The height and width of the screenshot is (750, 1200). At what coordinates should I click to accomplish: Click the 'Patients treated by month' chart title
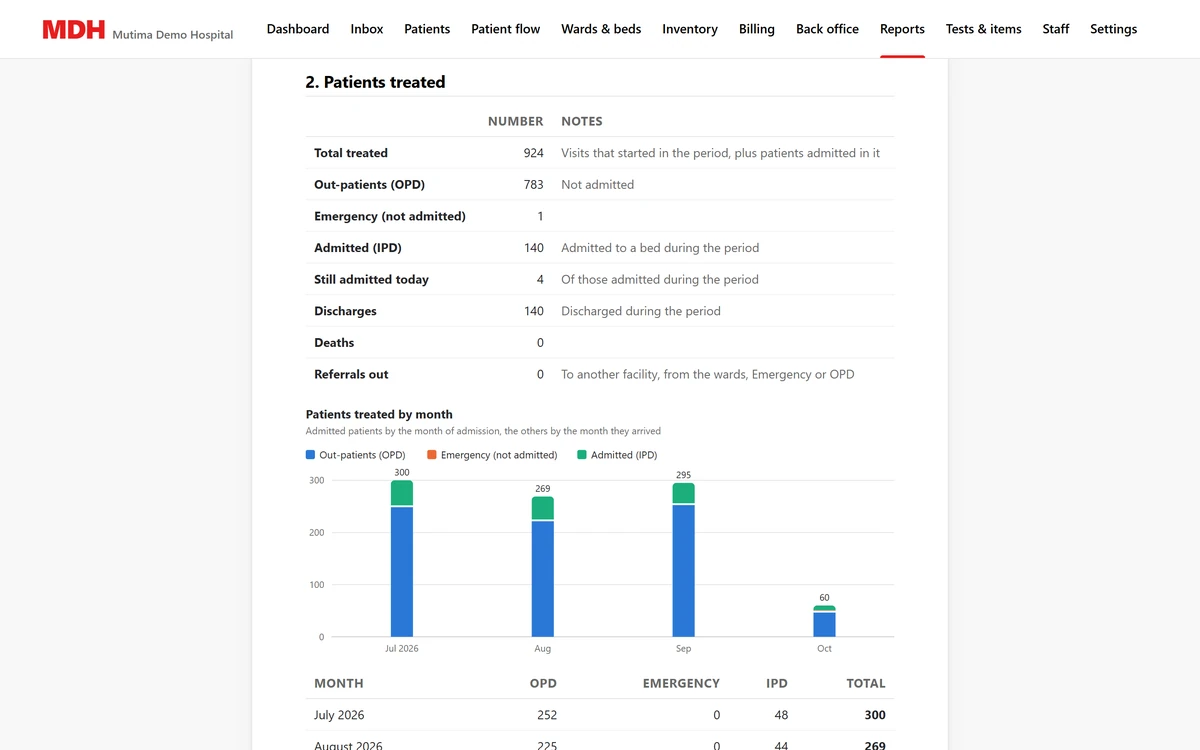click(379, 414)
